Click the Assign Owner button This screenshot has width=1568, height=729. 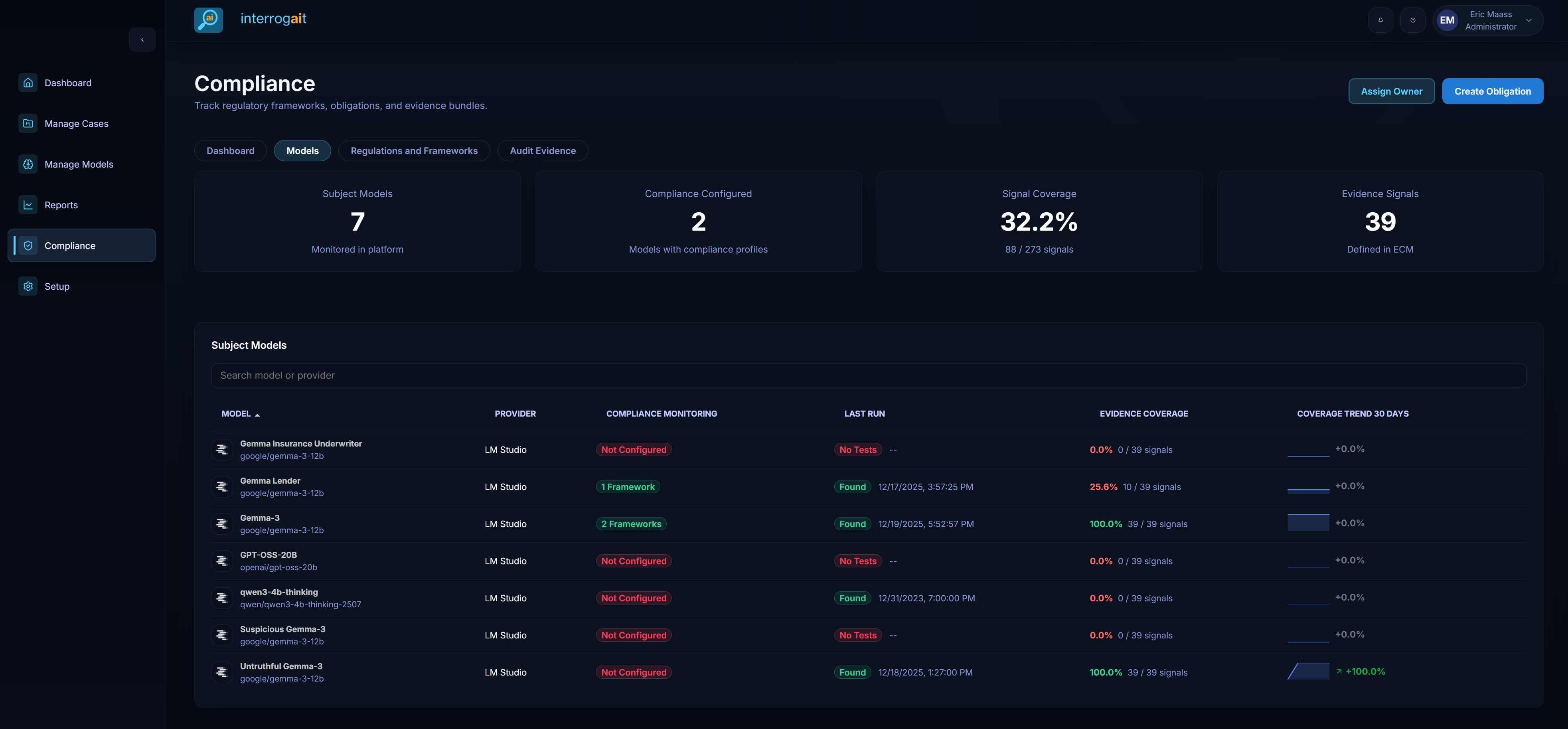click(1392, 91)
